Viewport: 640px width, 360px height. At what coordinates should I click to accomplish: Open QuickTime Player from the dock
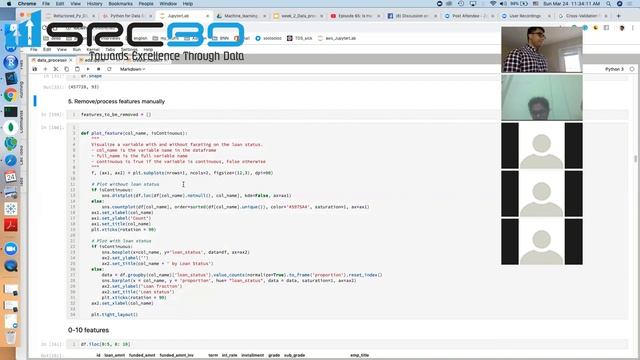(11, 266)
